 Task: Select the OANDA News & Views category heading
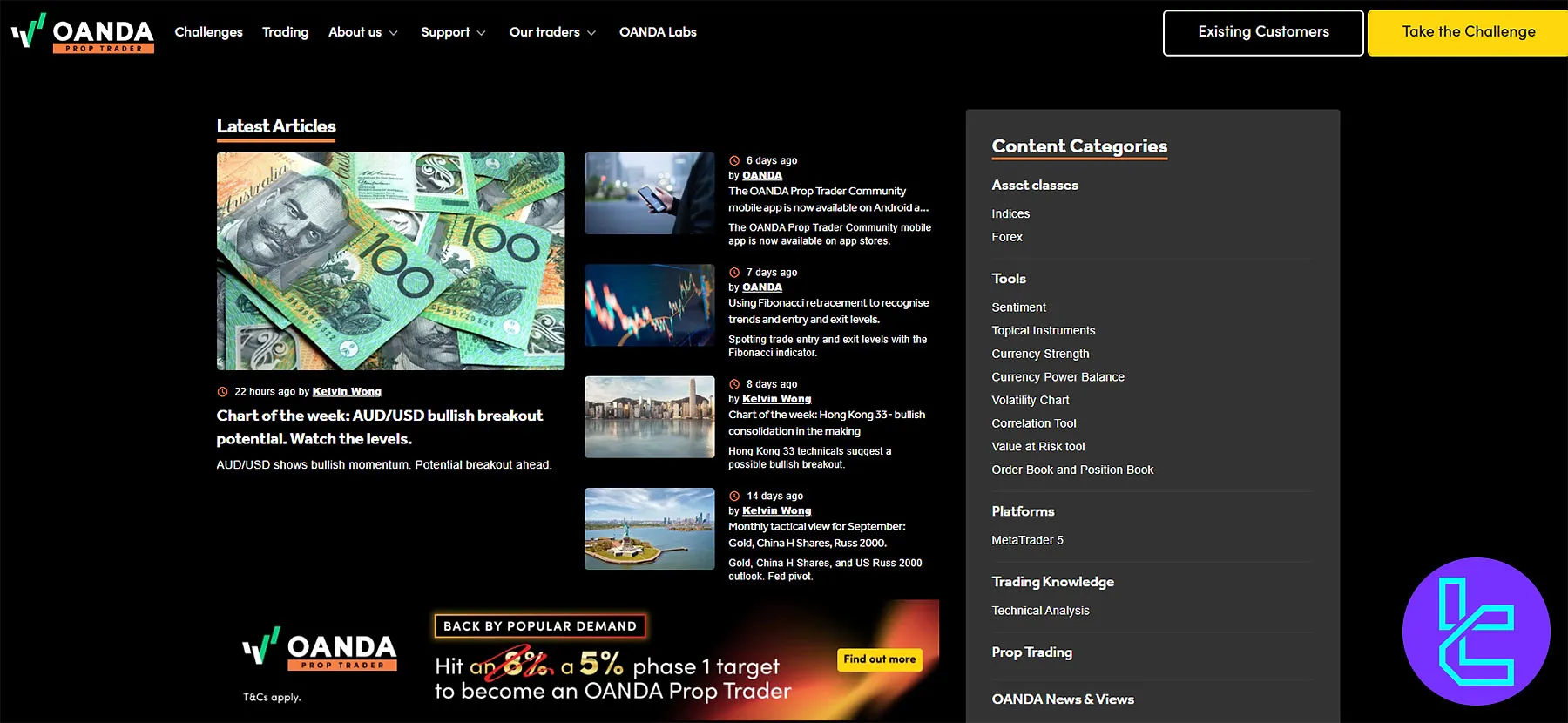click(x=1063, y=699)
